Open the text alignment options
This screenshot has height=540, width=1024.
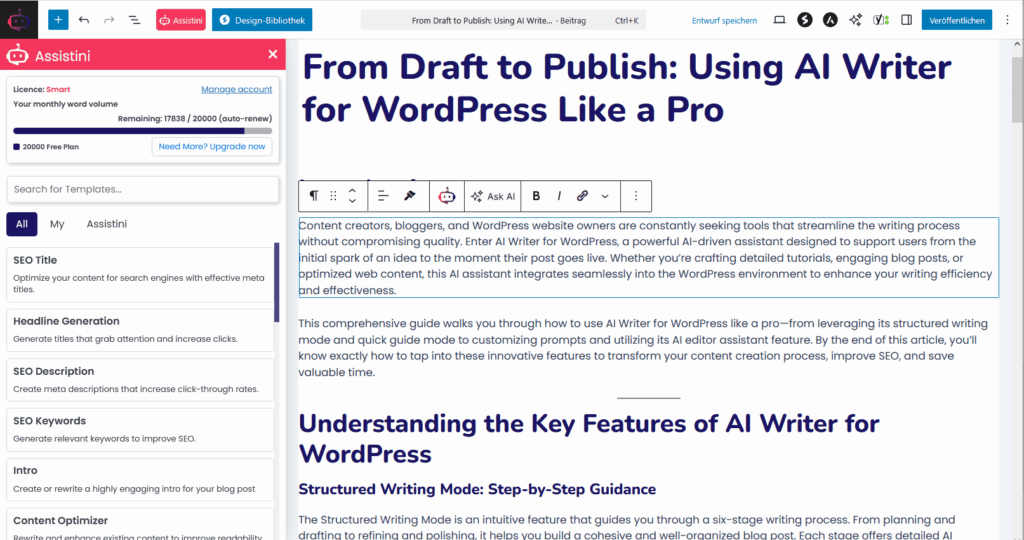tap(383, 196)
